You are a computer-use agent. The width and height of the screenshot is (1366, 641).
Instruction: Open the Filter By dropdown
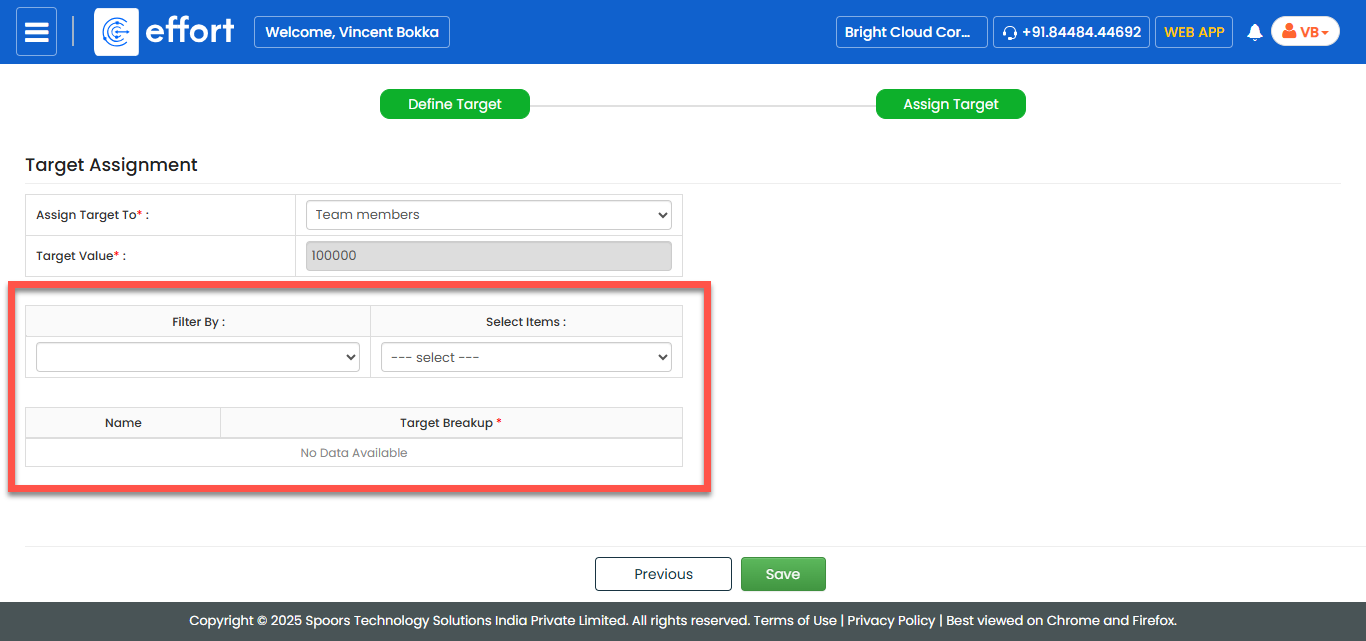[198, 357]
